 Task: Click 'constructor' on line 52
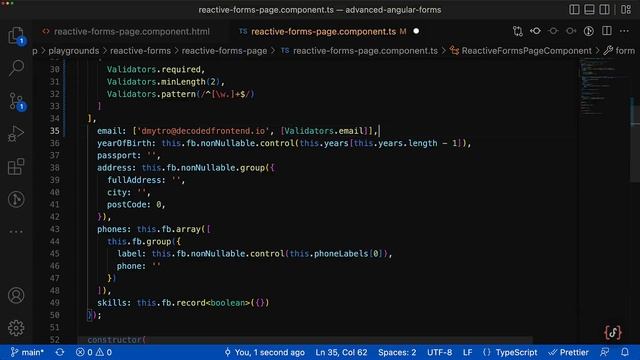point(114,340)
